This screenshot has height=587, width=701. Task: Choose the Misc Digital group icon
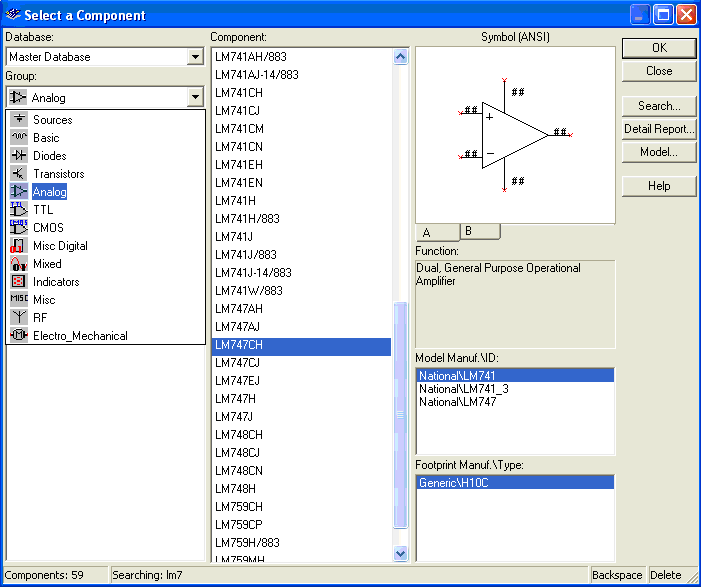(19, 246)
